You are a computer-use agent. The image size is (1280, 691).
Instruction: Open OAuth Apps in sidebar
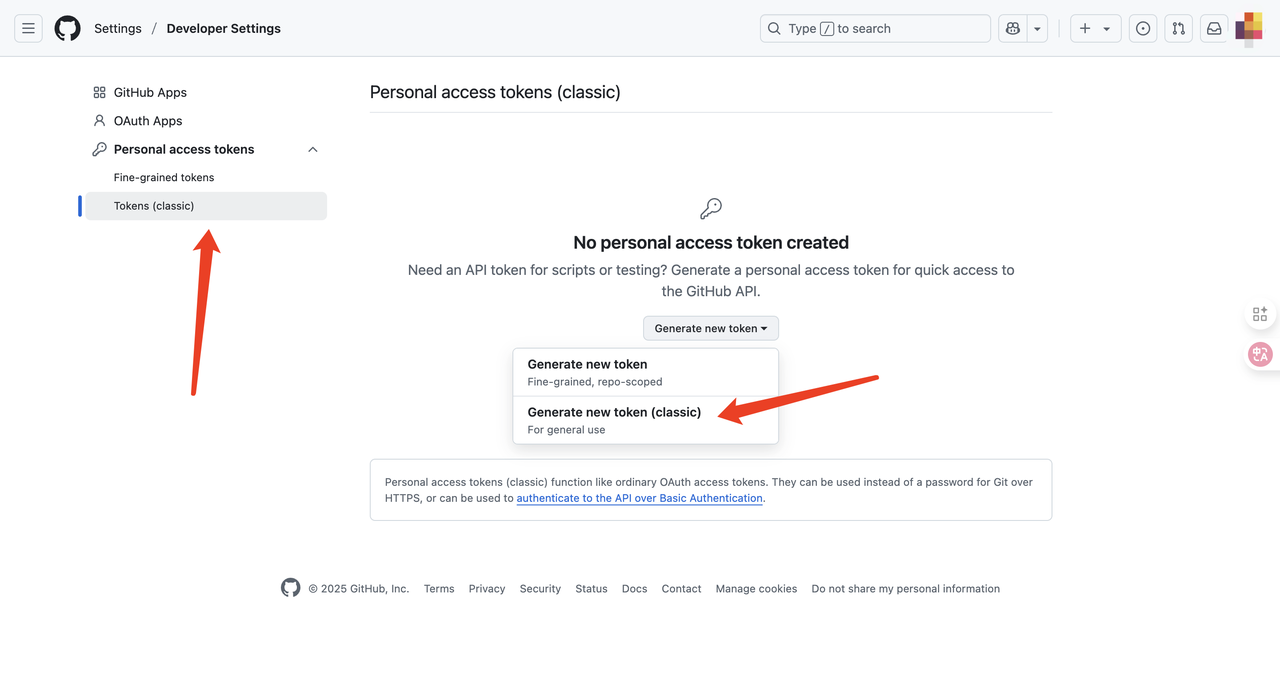148,121
